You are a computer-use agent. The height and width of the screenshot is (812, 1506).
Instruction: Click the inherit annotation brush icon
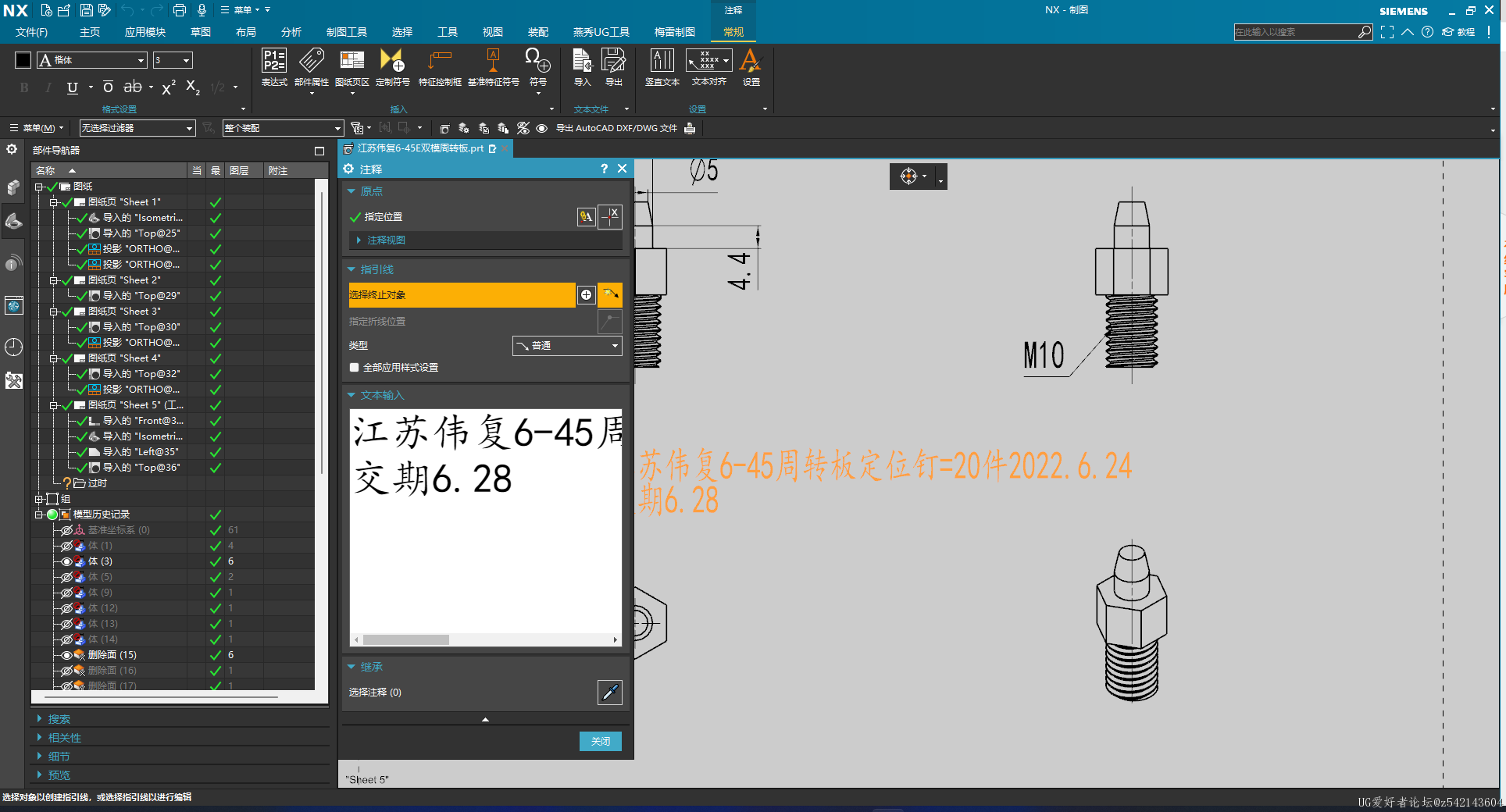(610, 692)
